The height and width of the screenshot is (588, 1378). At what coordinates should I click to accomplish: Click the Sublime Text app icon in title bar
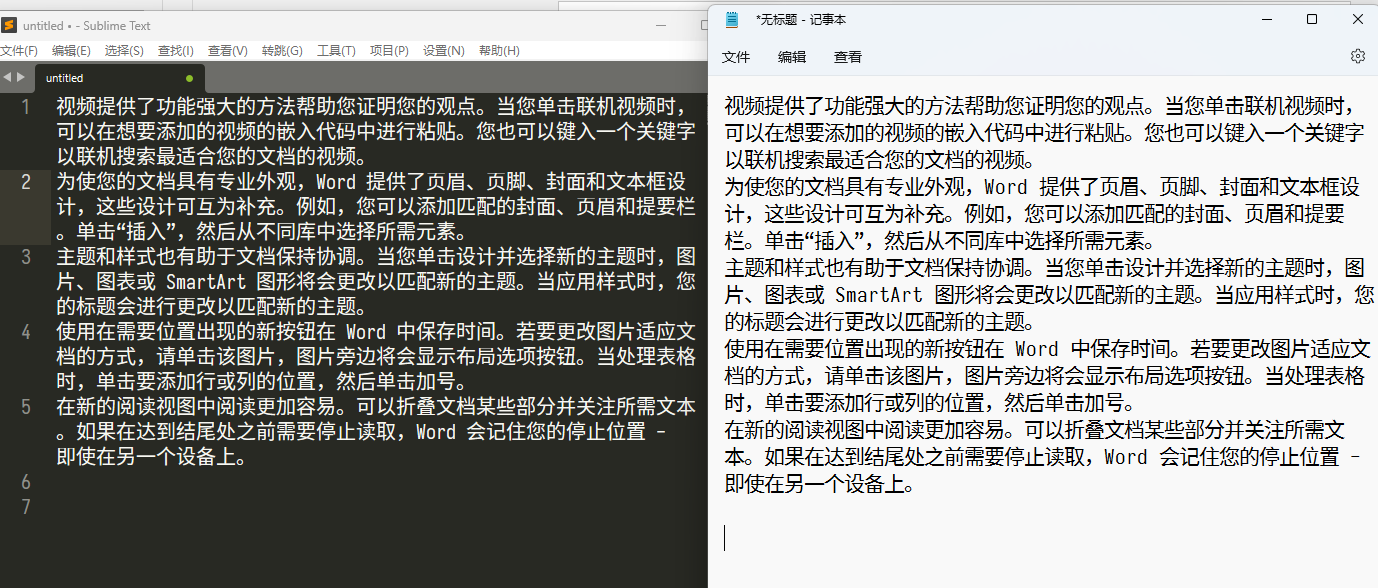(x=9, y=26)
